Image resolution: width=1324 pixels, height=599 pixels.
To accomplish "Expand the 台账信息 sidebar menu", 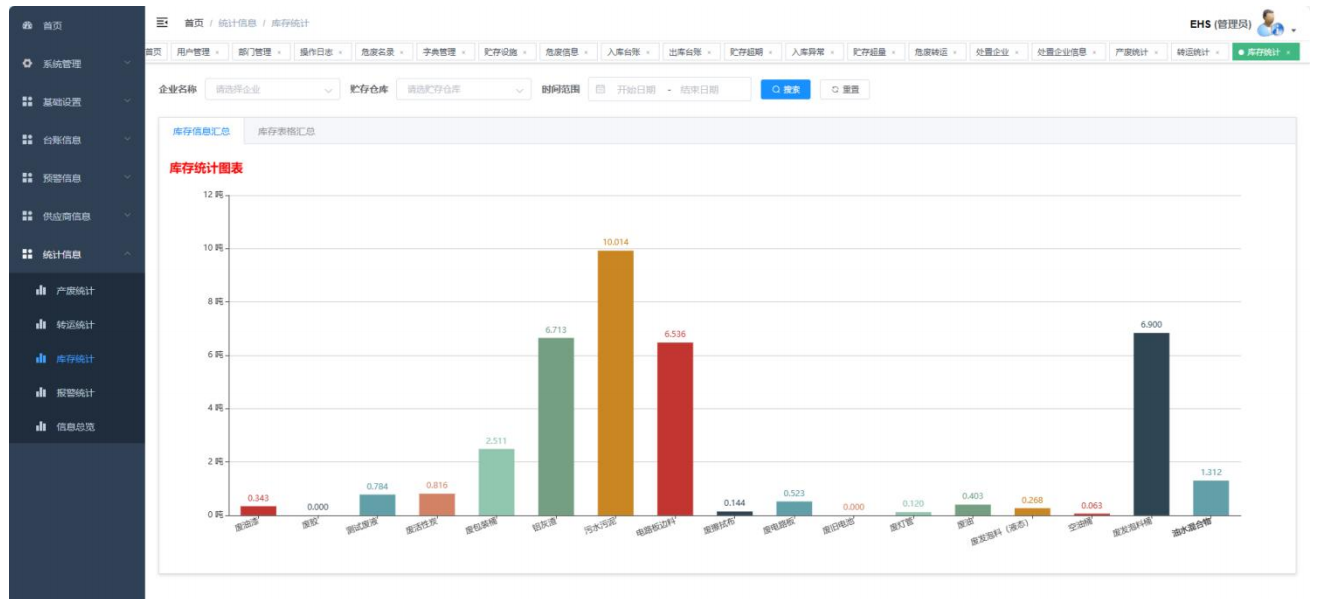I will coord(77,140).
